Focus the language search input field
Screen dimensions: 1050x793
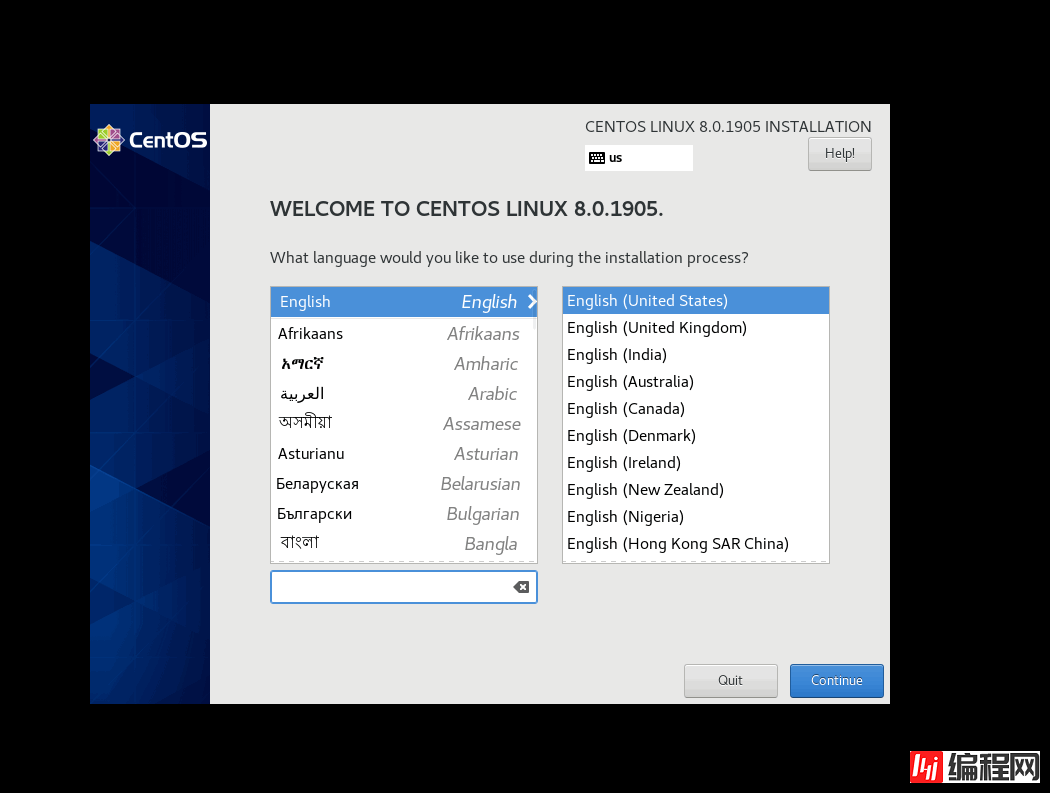point(390,587)
